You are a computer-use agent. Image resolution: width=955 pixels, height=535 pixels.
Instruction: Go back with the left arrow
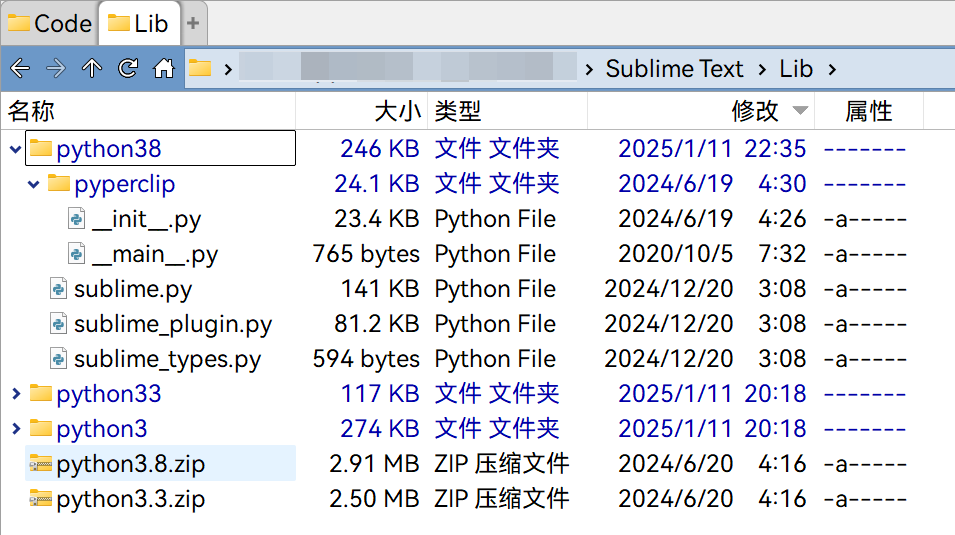pos(20,68)
